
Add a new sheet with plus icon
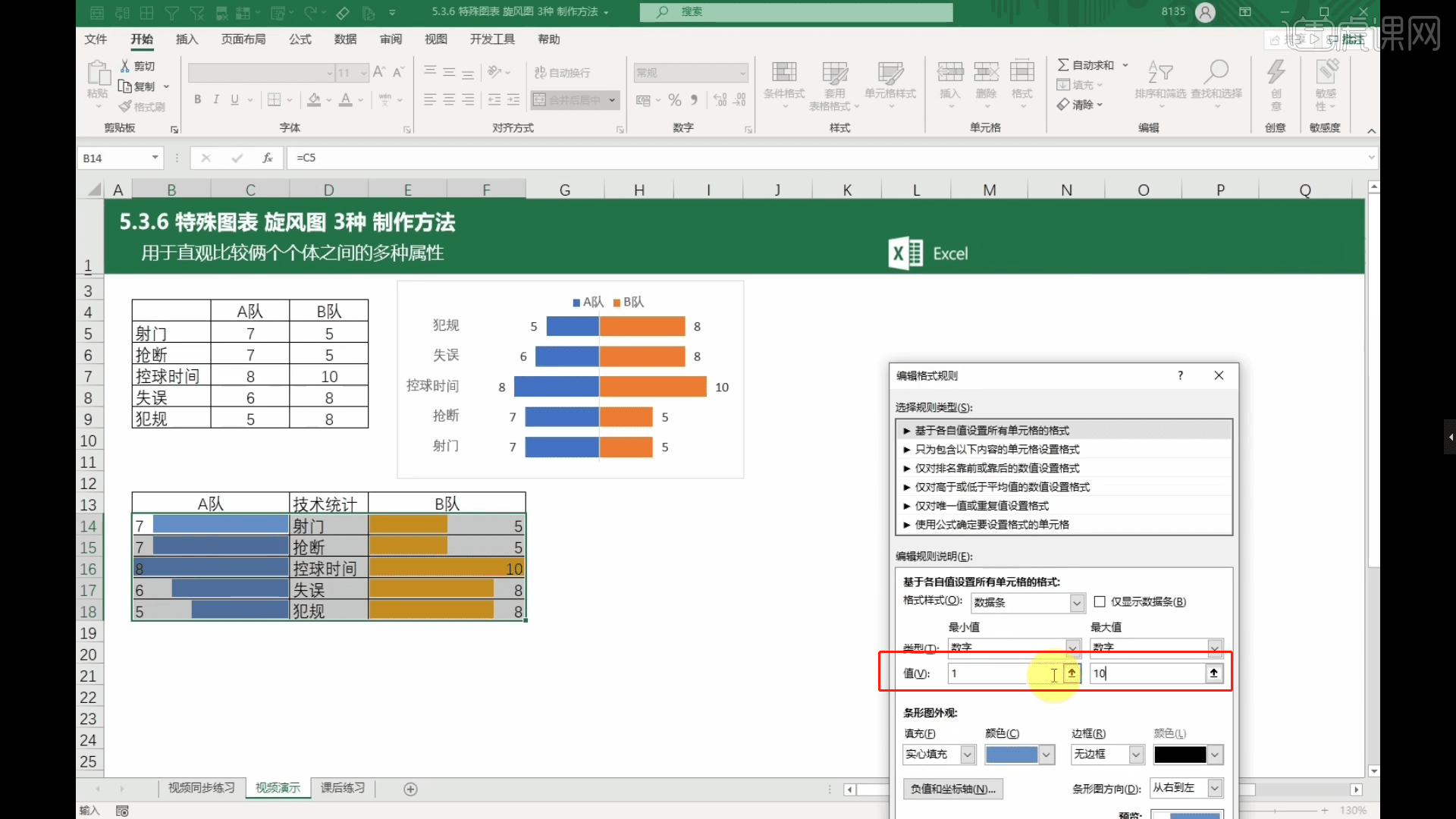point(410,789)
